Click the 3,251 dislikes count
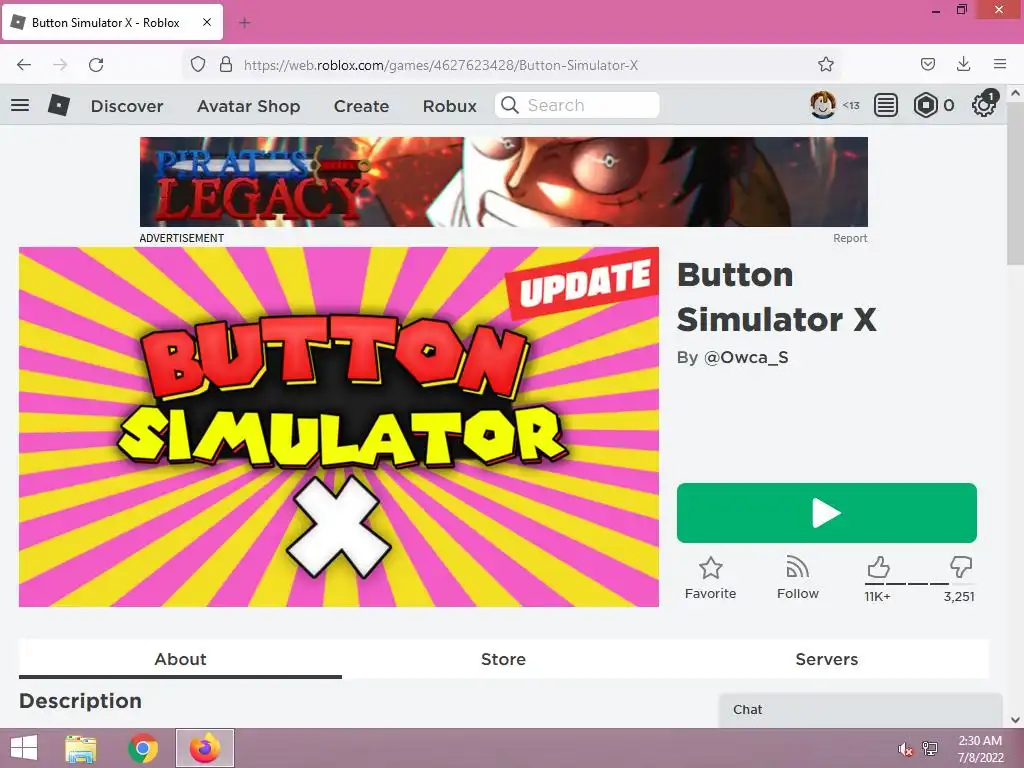This screenshot has height=768, width=1024. (959, 596)
